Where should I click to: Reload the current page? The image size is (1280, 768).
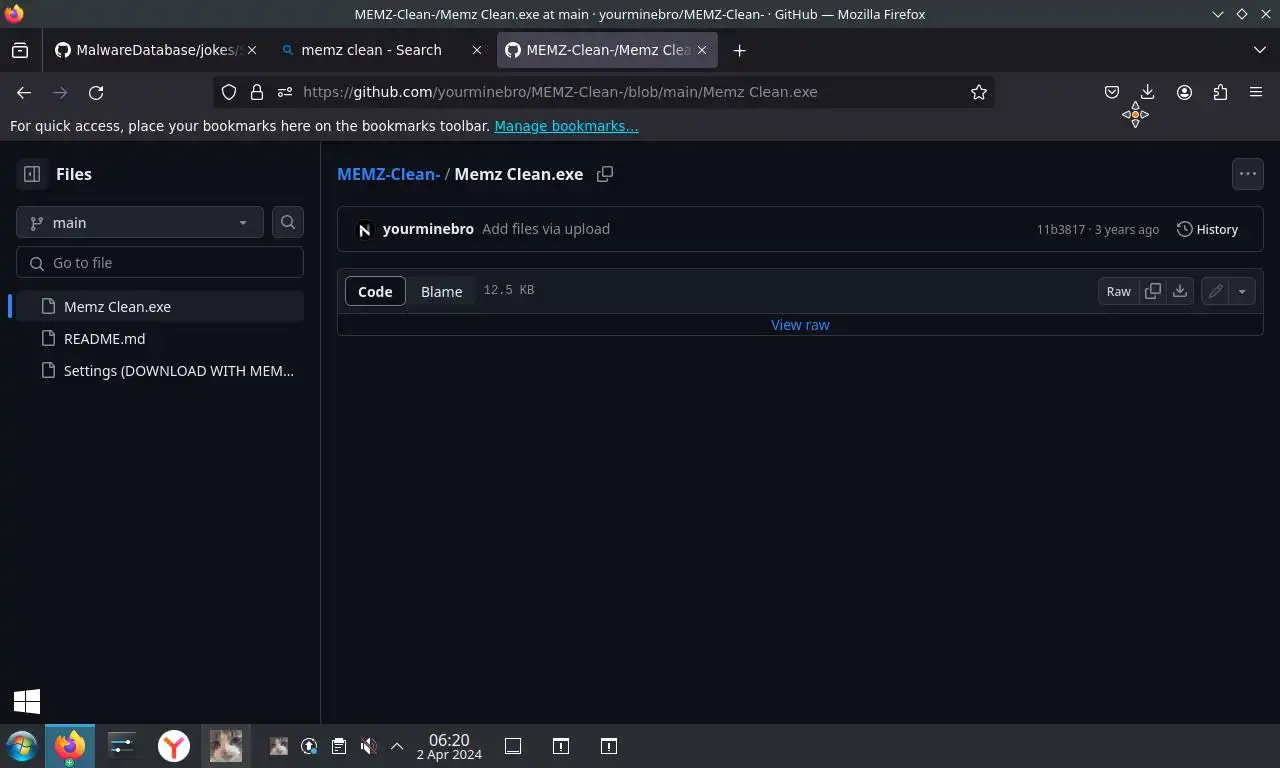pos(96,92)
